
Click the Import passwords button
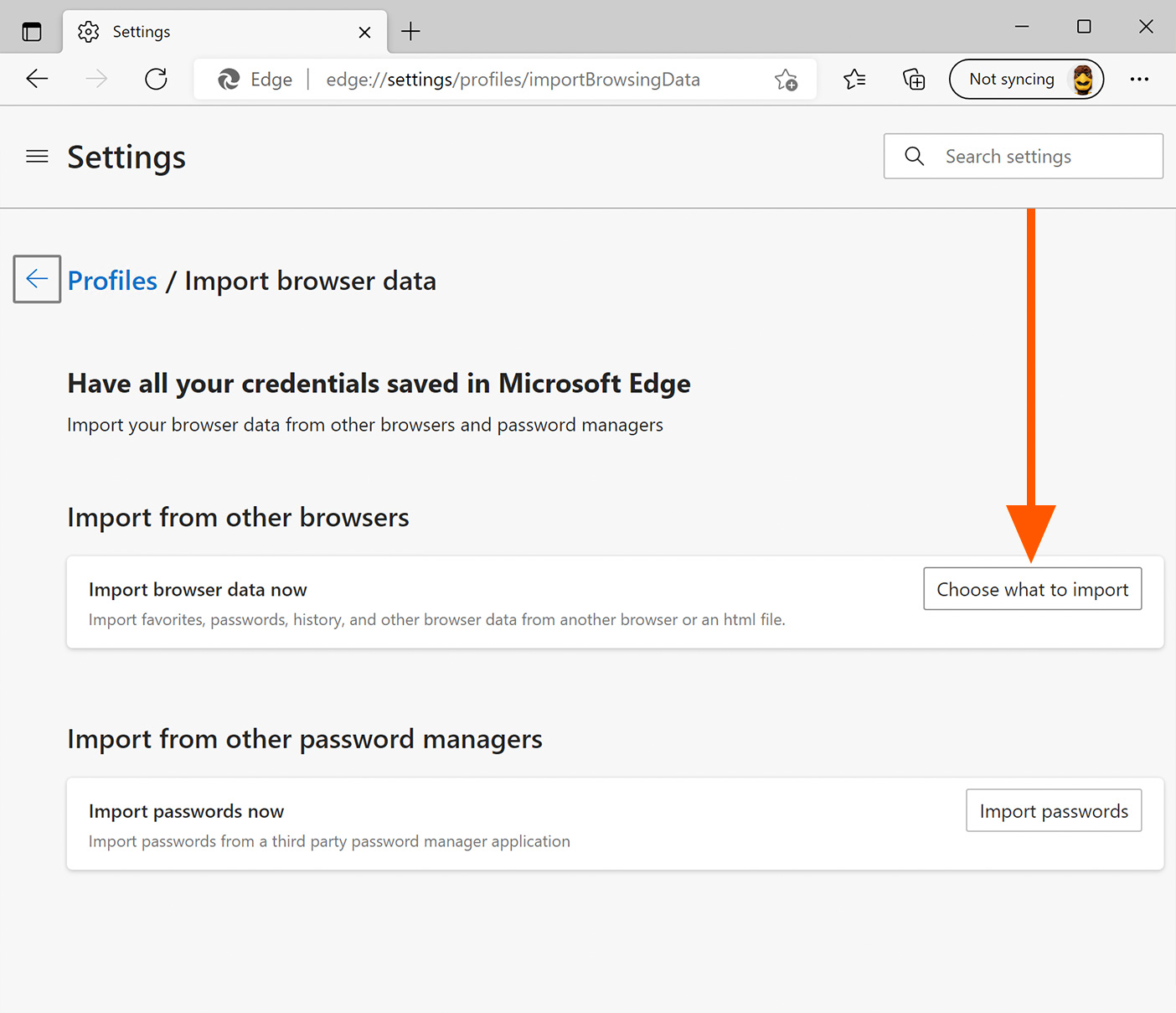point(1053,811)
